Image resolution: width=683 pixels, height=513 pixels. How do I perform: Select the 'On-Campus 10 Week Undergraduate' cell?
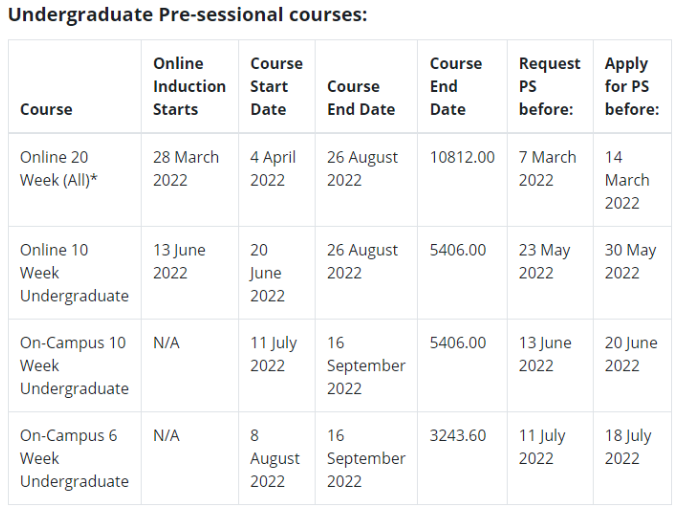point(74,365)
